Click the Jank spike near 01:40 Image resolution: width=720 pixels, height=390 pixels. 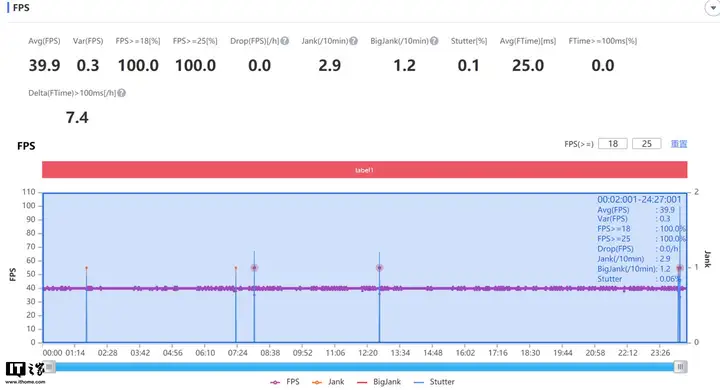pos(86,267)
